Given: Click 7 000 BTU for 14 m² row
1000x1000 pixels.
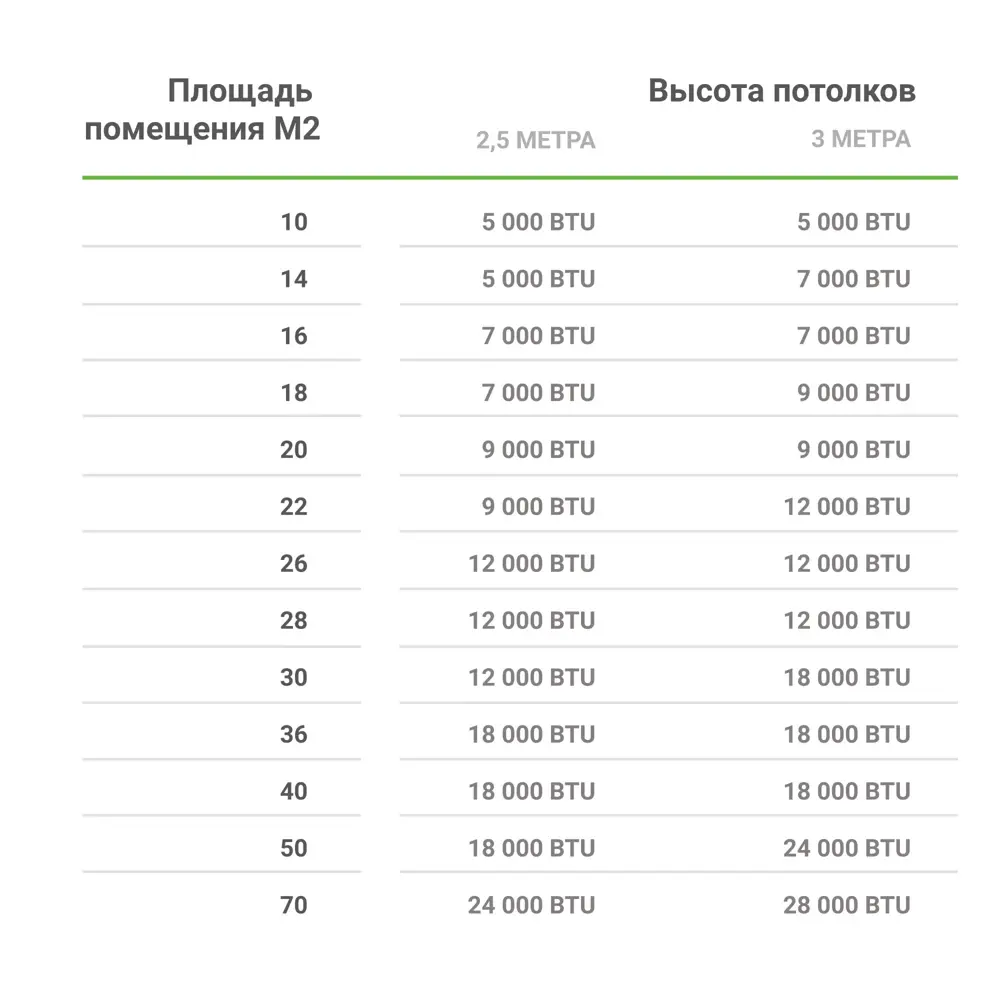Looking at the screenshot, I should point(853,279).
